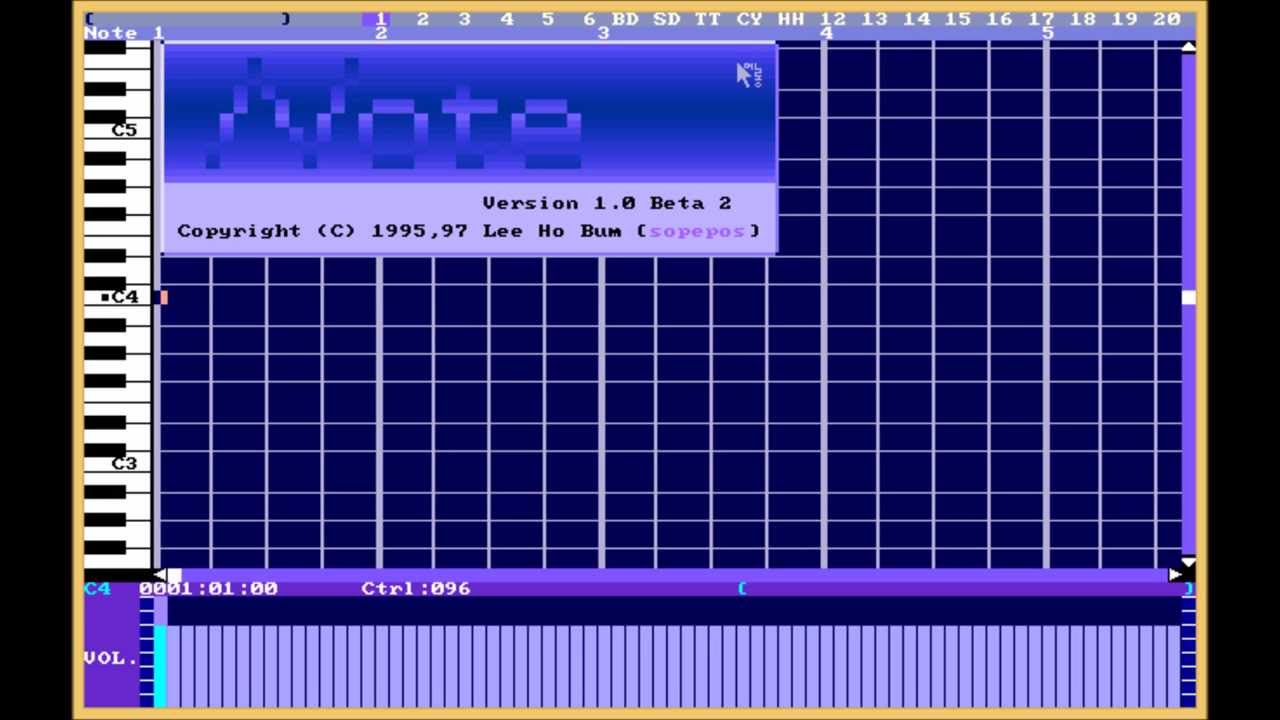Switch to track 6
This screenshot has width=1280, height=720.
[590, 18]
